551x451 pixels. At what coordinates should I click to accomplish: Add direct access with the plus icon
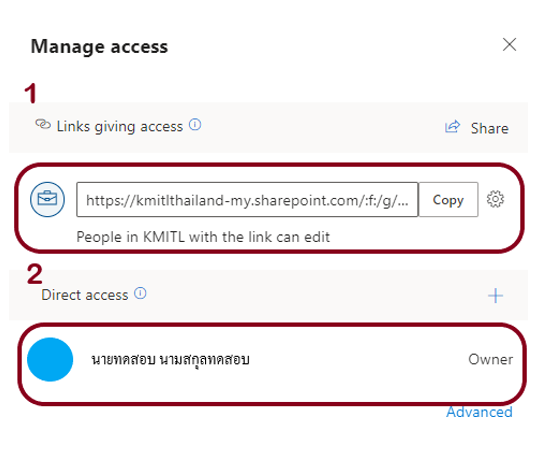[x=495, y=296]
